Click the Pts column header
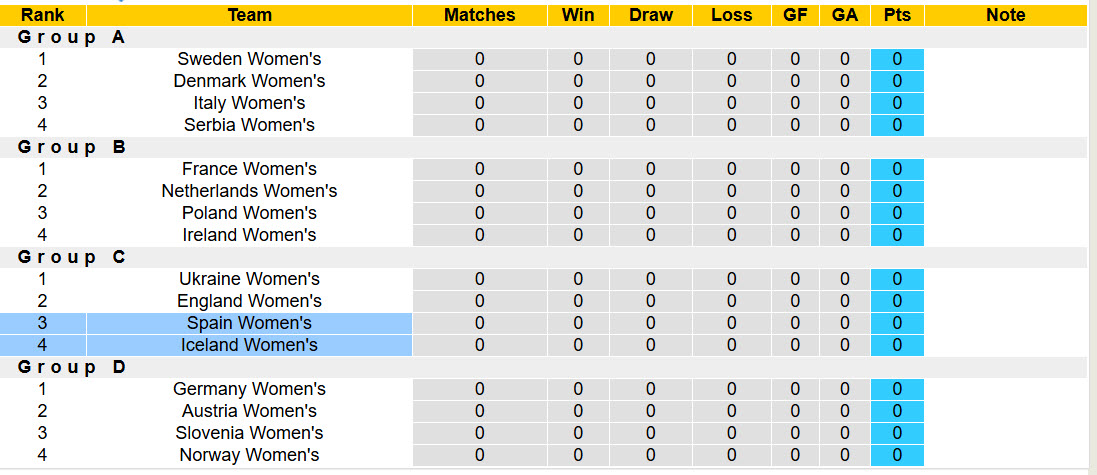The image size is (1097, 475). (897, 15)
